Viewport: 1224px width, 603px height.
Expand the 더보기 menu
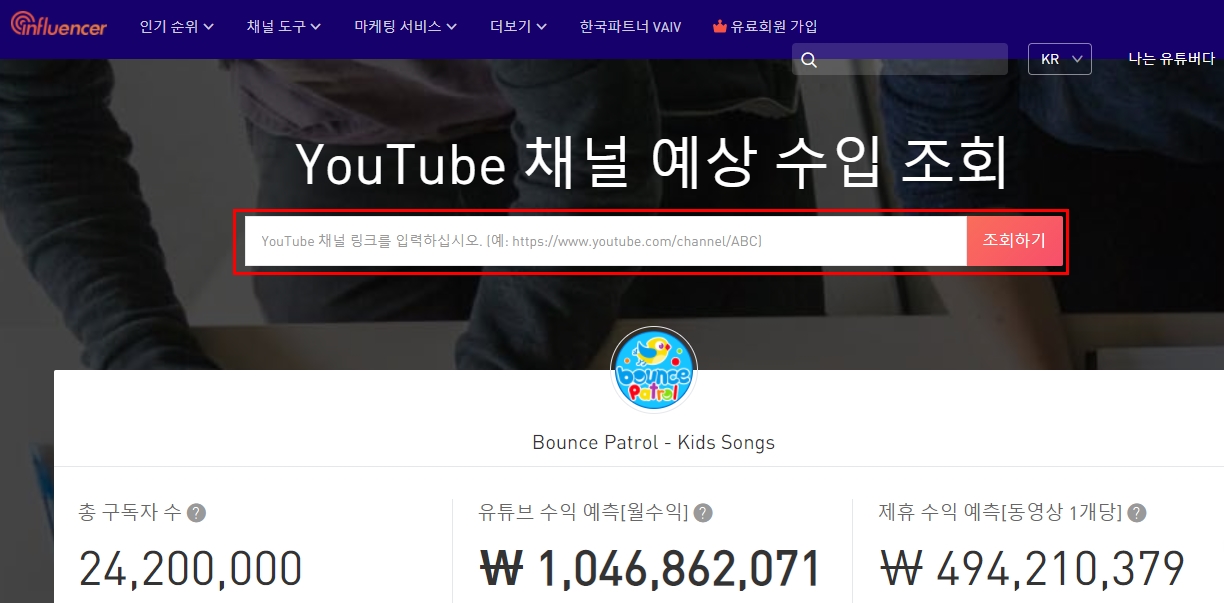518,27
